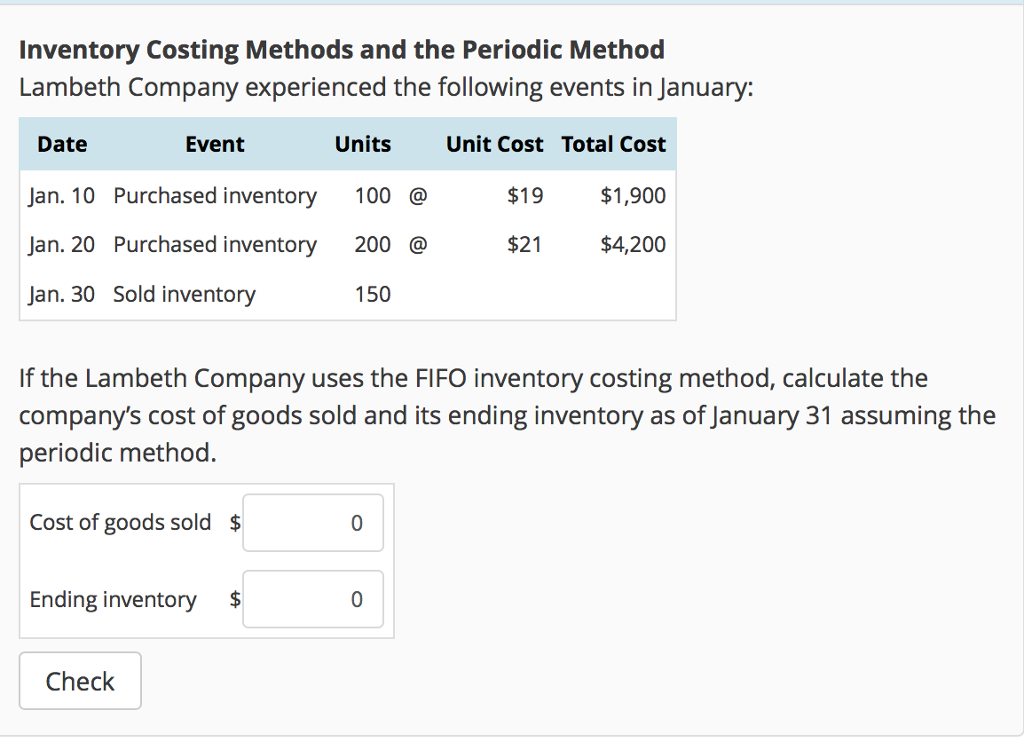Image resolution: width=1024 pixels, height=742 pixels.
Task: Click the Date column header
Action: tap(62, 144)
